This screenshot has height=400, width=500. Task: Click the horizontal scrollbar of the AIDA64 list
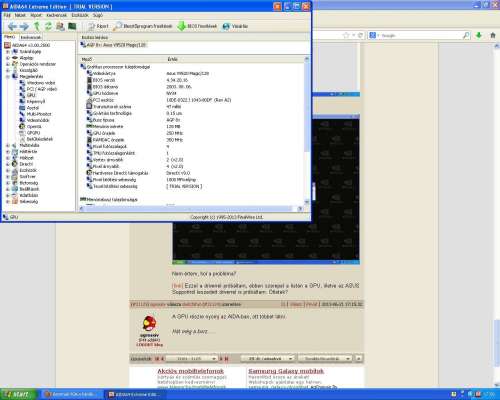(191, 209)
